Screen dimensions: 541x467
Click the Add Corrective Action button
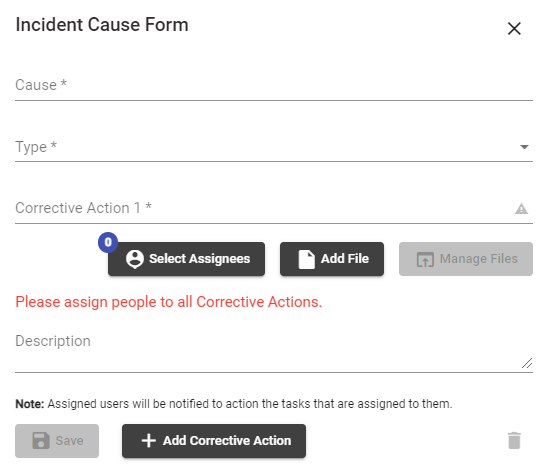click(214, 441)
